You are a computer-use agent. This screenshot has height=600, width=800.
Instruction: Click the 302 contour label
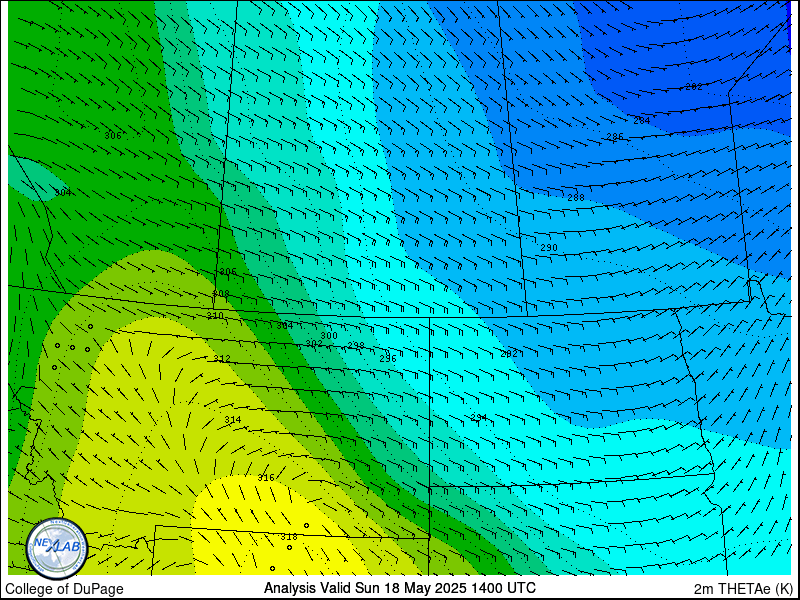pyautogui.click(x=314, y=344)
